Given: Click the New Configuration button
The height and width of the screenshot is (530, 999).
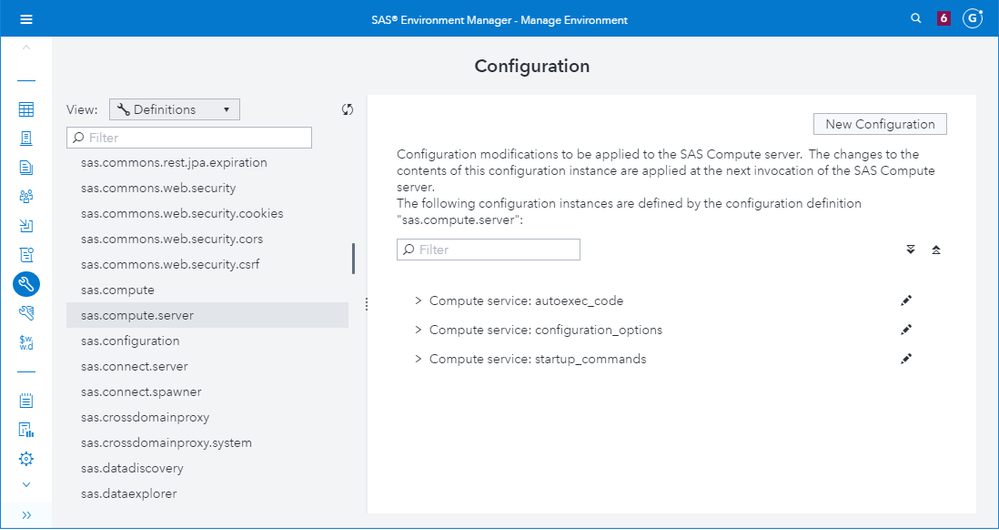Looking at the screenshot, I should coord(880,124).
